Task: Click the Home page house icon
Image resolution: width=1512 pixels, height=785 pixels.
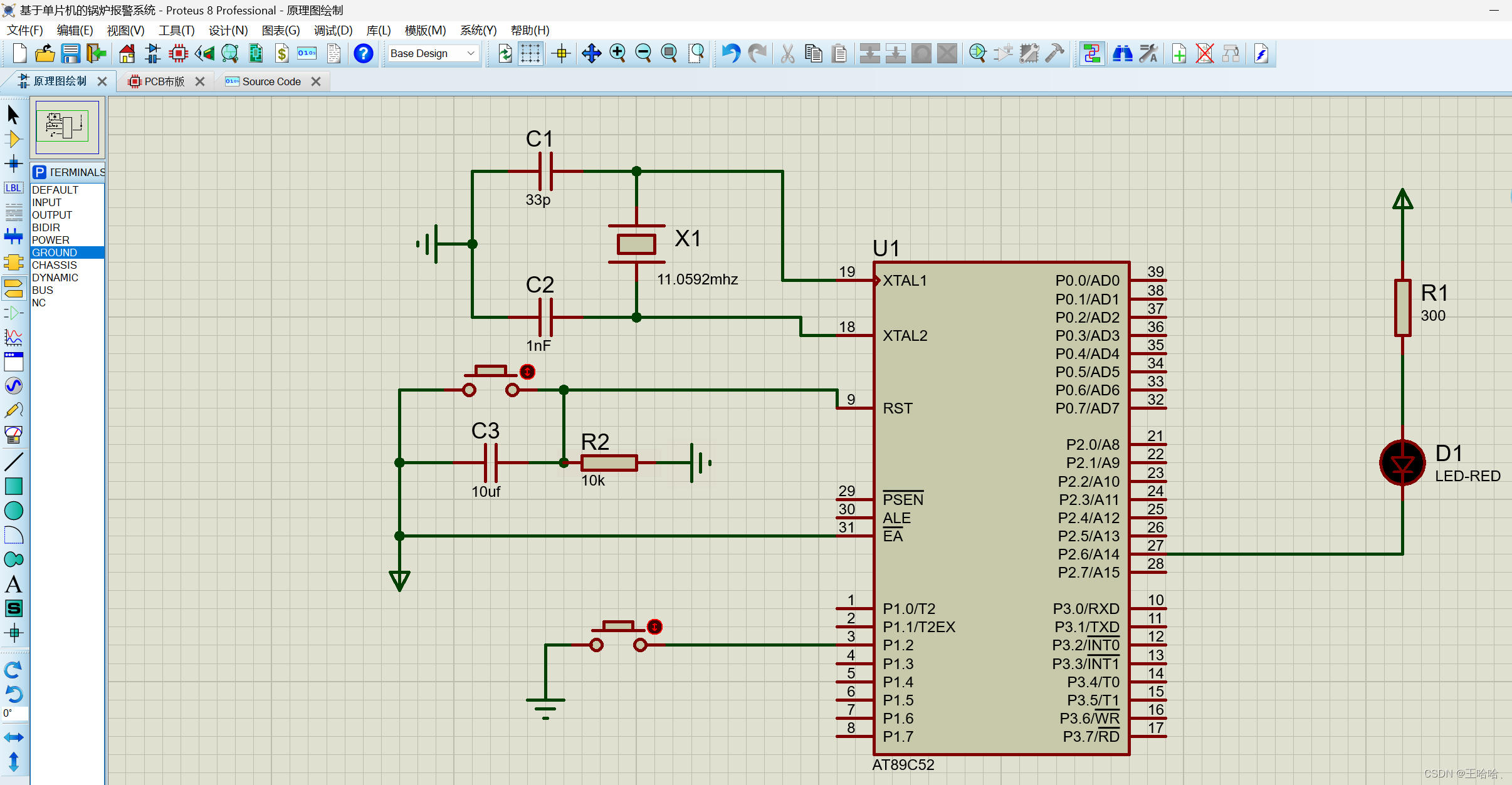Action: 127,54
